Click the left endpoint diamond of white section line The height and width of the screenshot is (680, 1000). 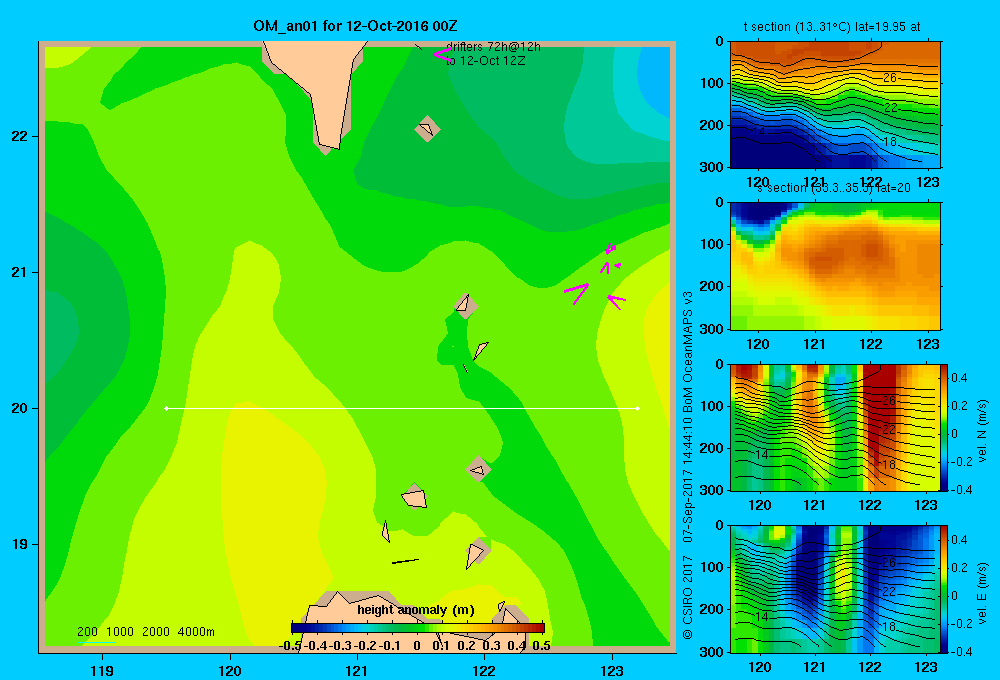pyautogui.click(x=166, y=408)
